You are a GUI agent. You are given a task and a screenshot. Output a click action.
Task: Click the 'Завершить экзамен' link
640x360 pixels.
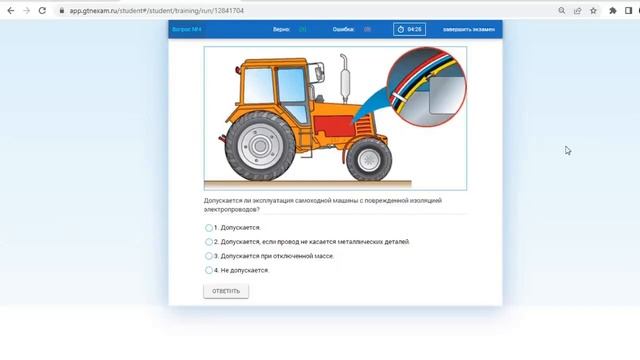(469, 29)
